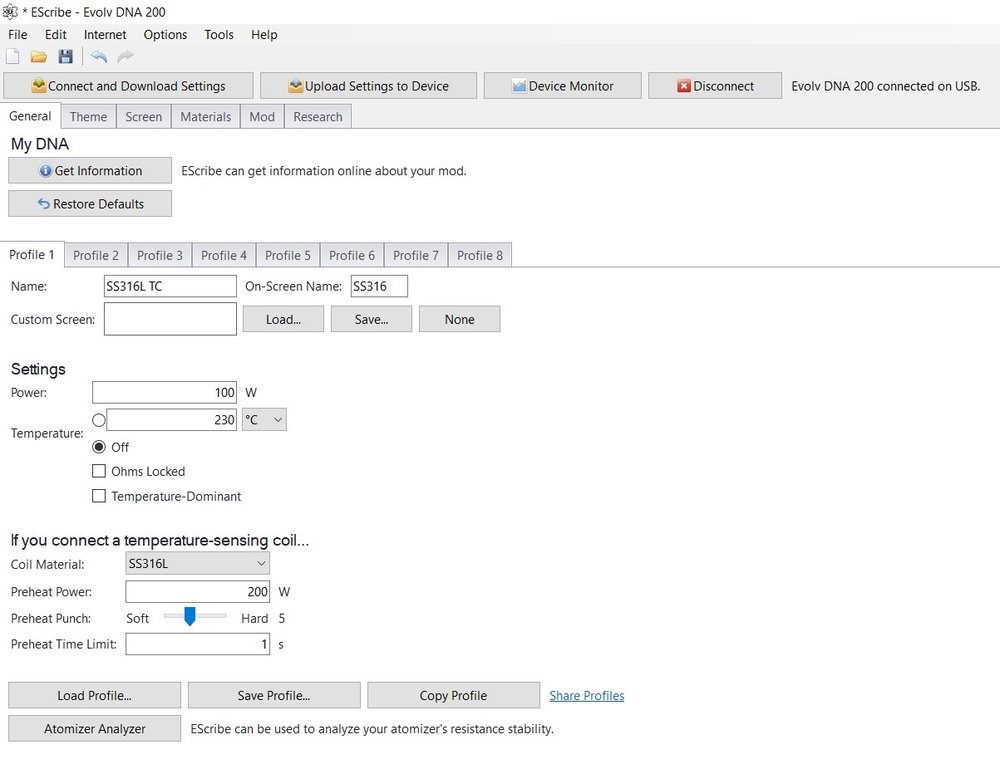Click the Open folder toolbar icon
Screen dimensions: 1000x759
coord(39,58)
